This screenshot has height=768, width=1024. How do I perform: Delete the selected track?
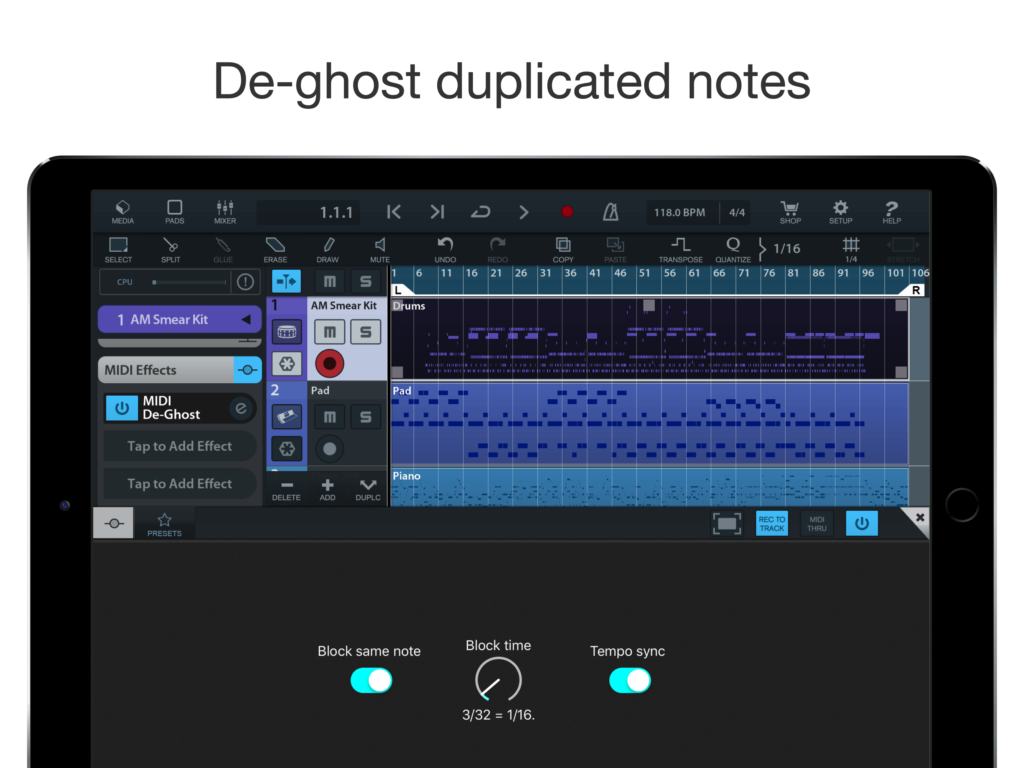click(286, 489)
